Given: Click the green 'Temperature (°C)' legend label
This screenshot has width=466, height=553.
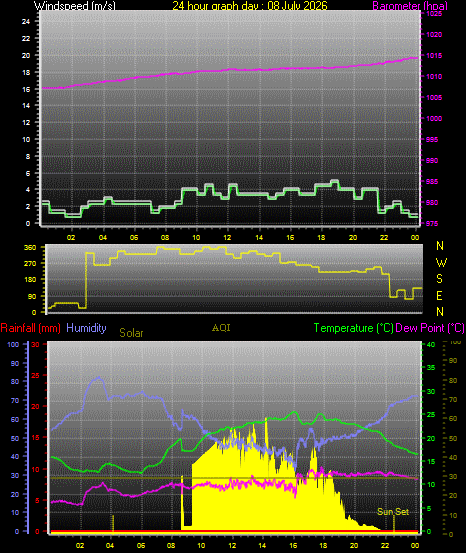Looking at the screenshot, I should pyautogui.click(x=353, y=328).
